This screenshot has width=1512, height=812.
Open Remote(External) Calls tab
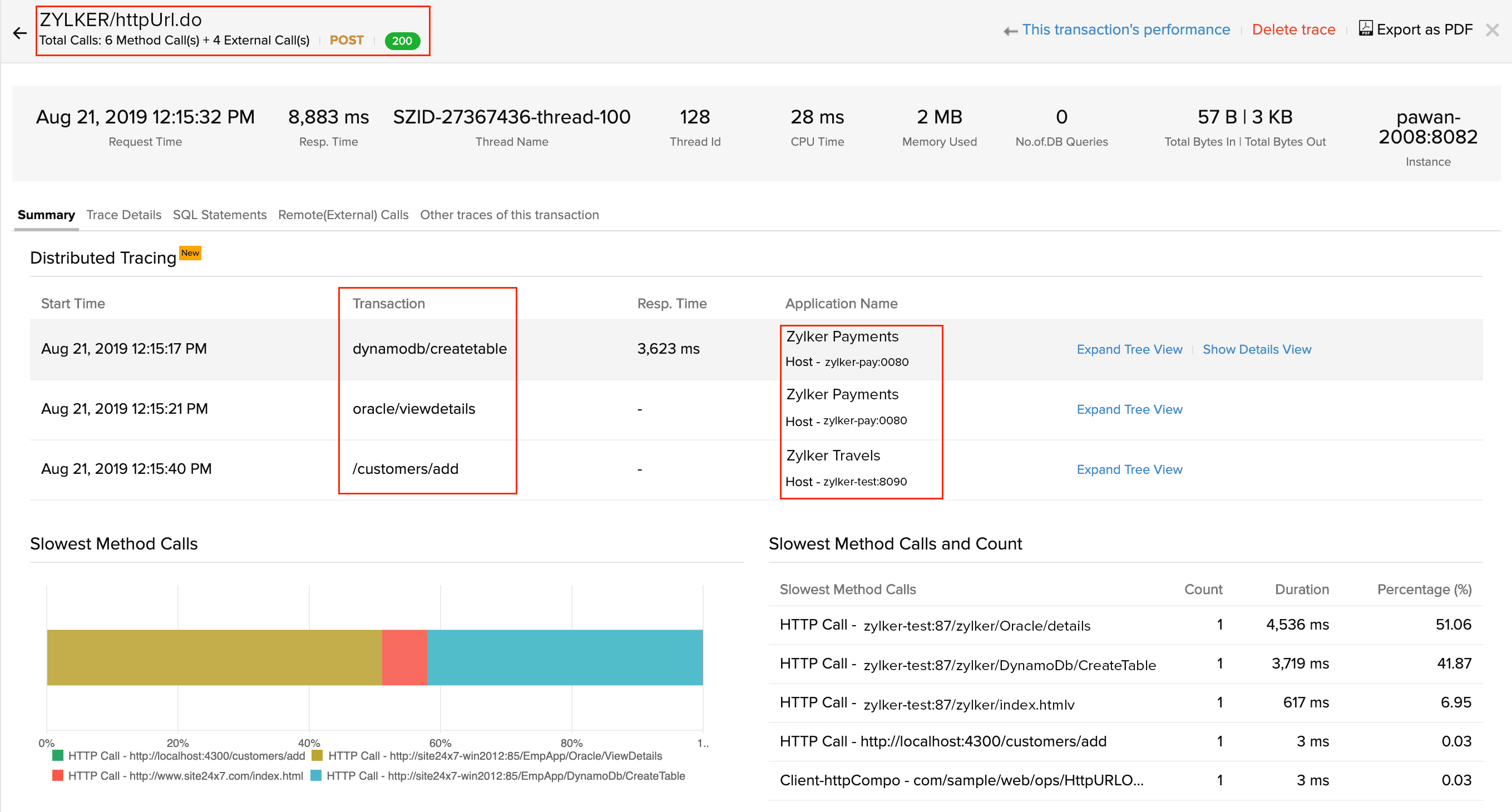point(343,215)
